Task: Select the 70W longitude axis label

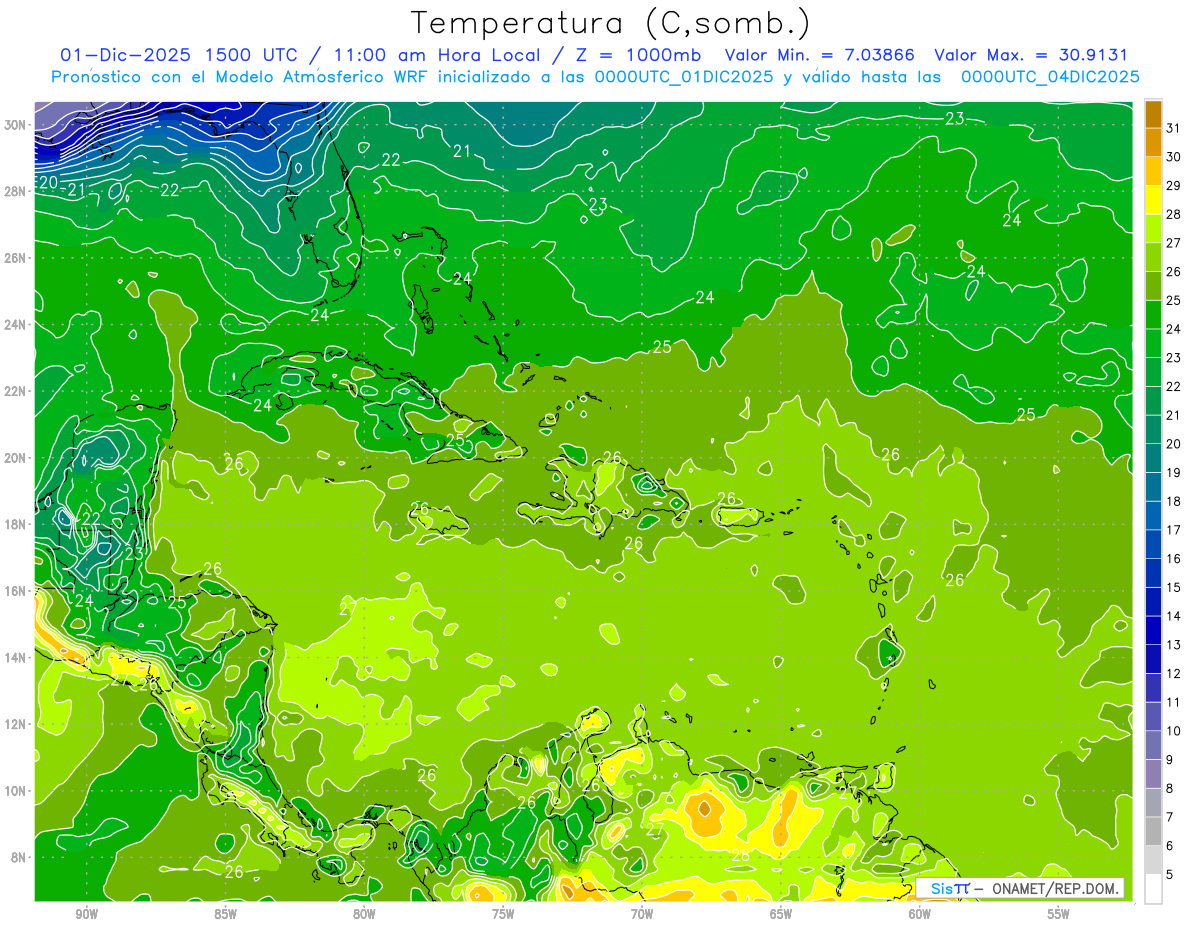Action: pyautogui.click(x=642, y=914)
